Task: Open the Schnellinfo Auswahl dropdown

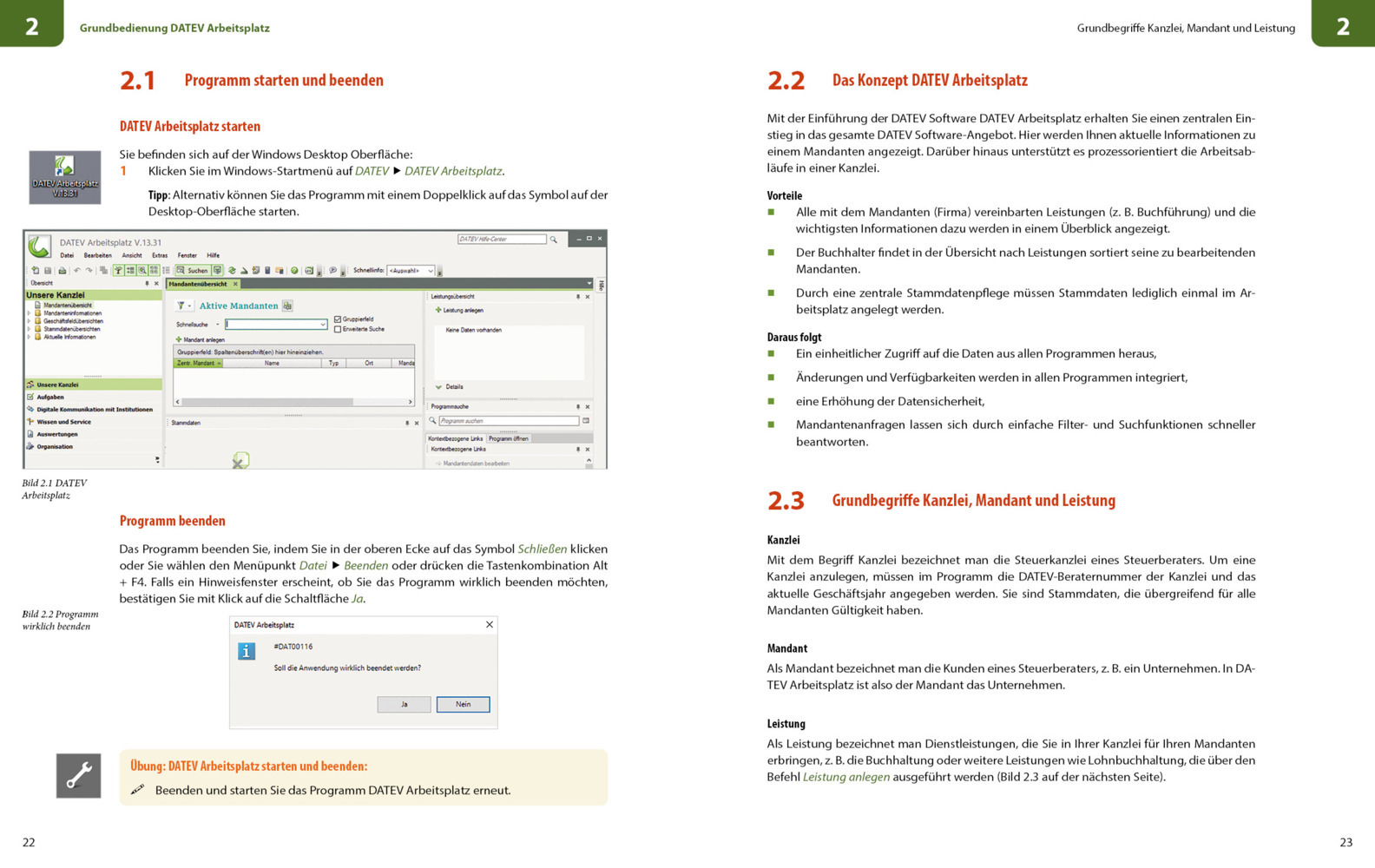Action: [x=430, y=271]
